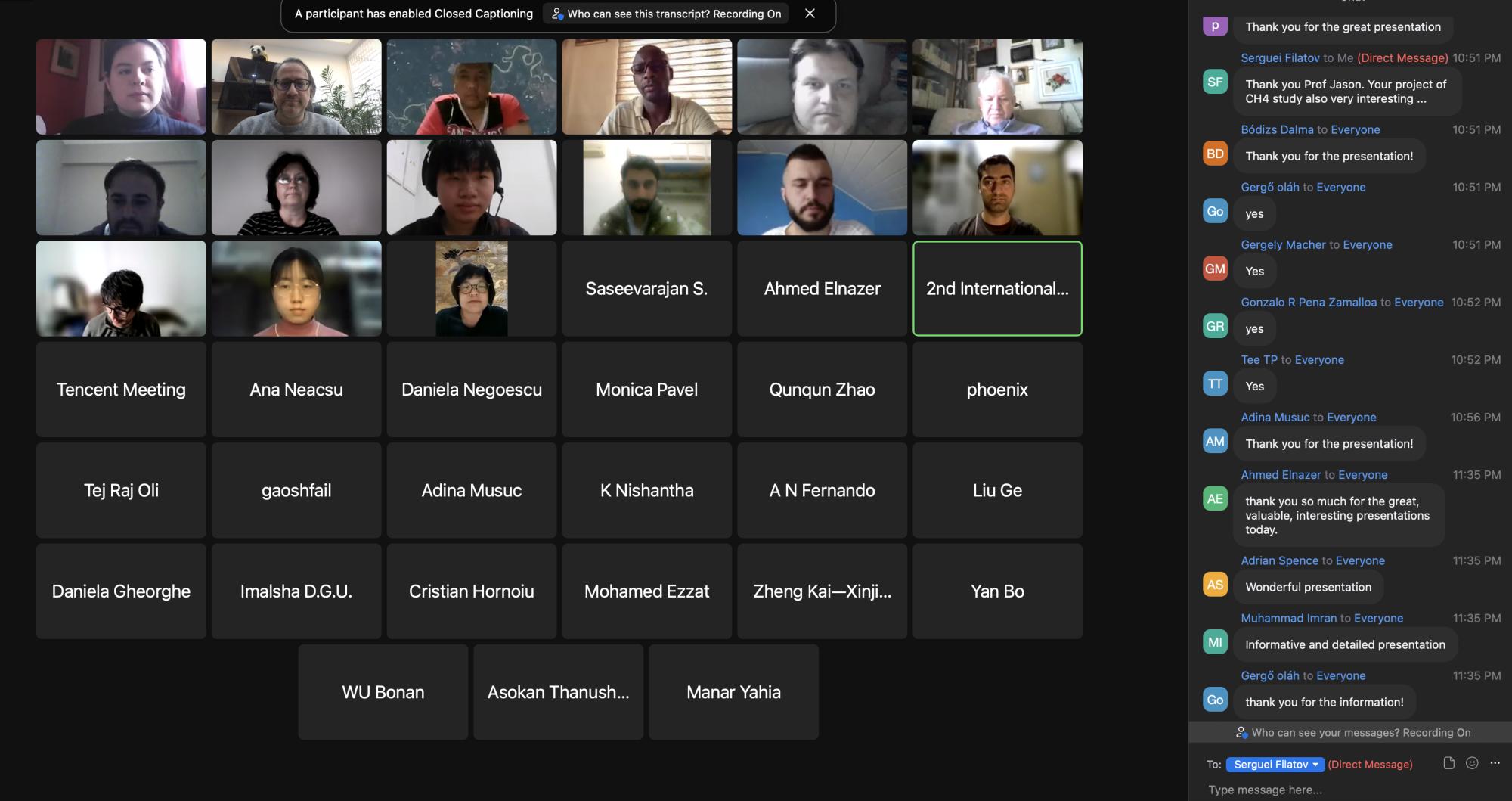Select the Liu Ge participant tile

(997, 490)
